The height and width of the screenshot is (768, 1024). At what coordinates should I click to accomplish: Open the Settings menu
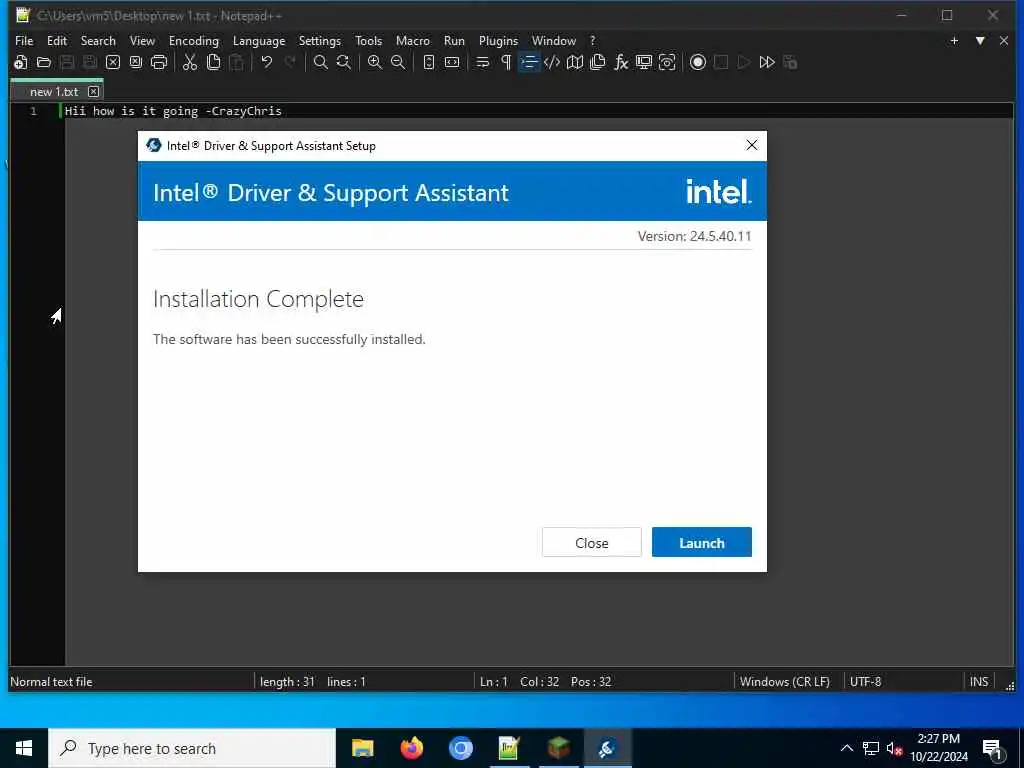(x=319, y=40)
